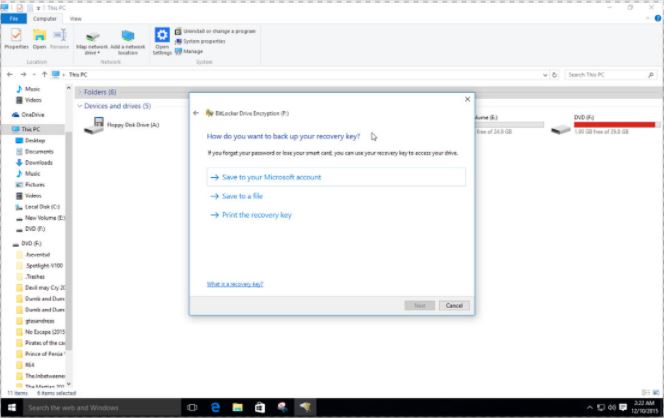Open the Windows Start menu
The height and width of the screenshot is (418, 664).
(x=12, y=407)
